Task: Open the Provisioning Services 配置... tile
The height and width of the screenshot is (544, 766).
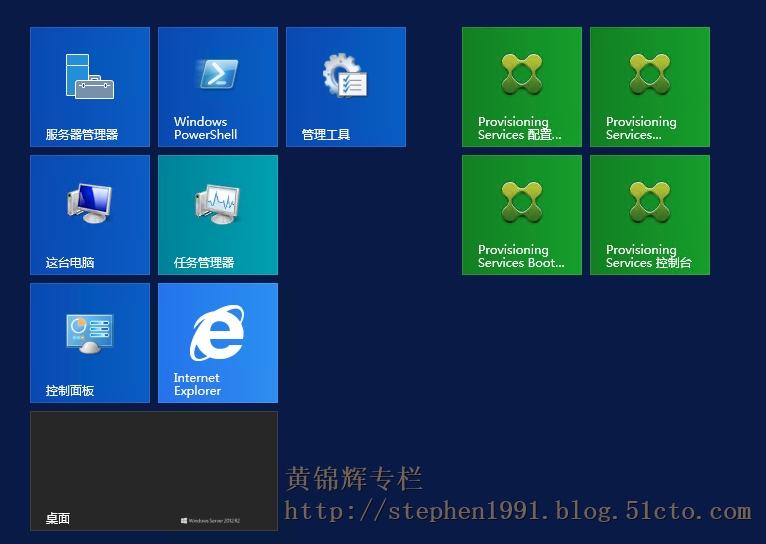Action: (x=522, y=87)
